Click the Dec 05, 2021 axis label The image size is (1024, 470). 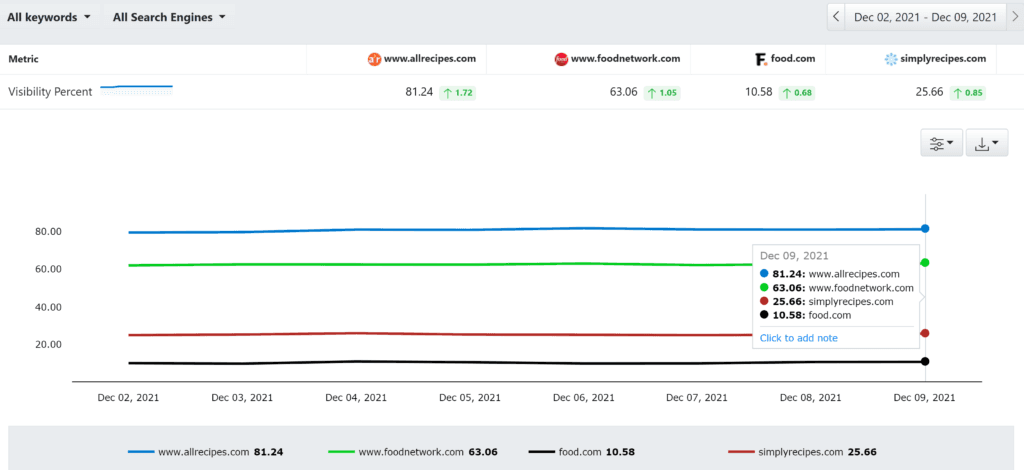pos(470,397)
